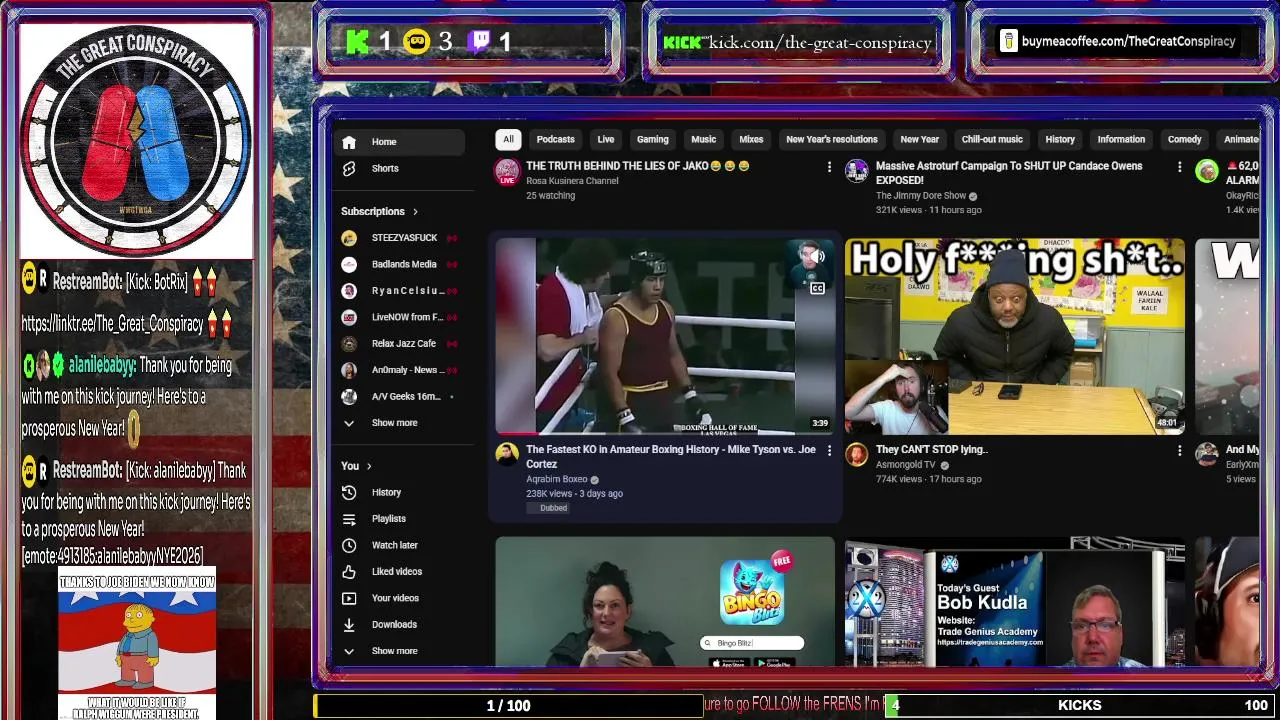The height and width of the screenshot is (720, 1280).
Task: Click the buymeacoffee.com/TheGreatConspiracy banner
Action: 1118,41
